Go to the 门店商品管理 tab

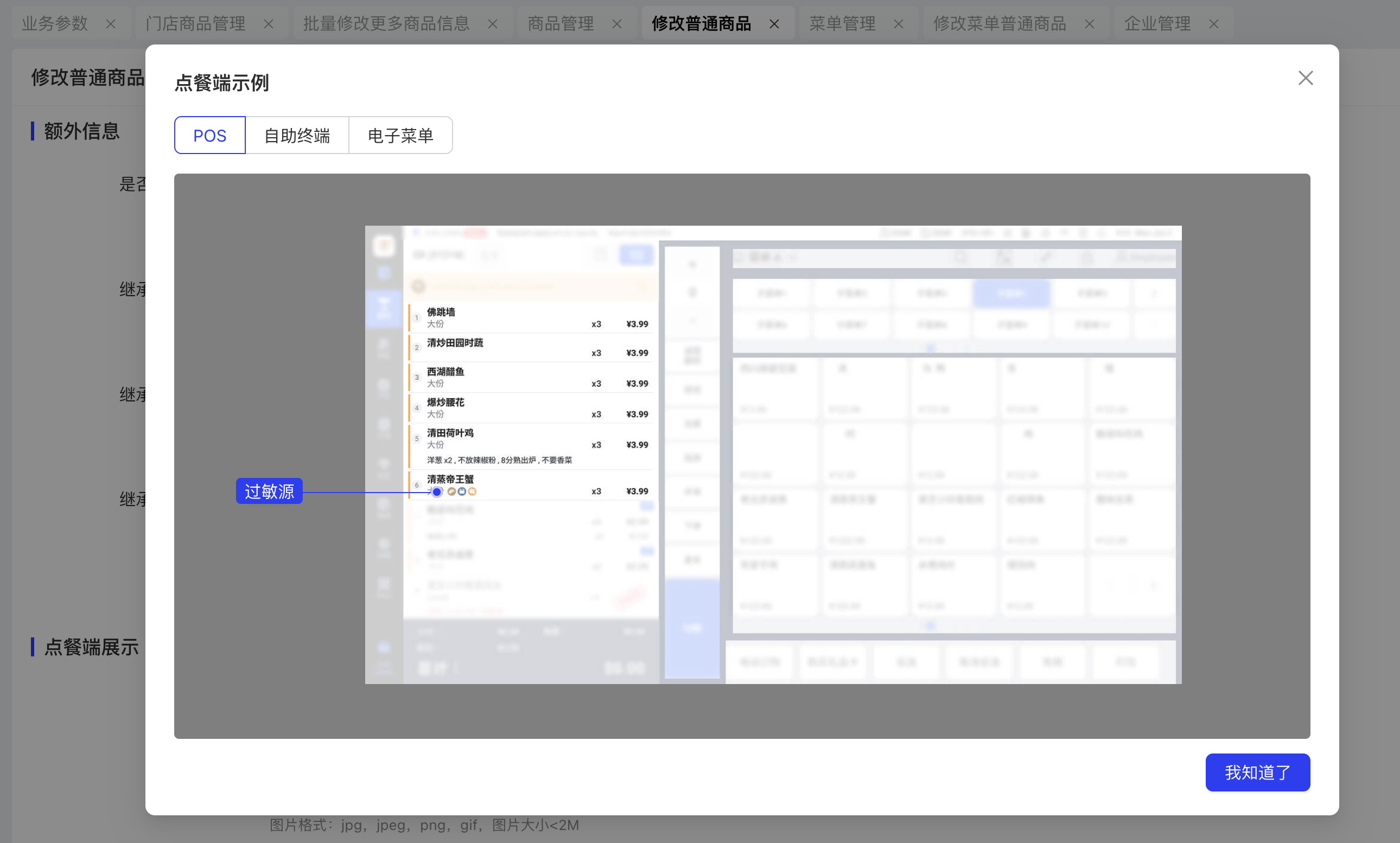coord(195,24)
